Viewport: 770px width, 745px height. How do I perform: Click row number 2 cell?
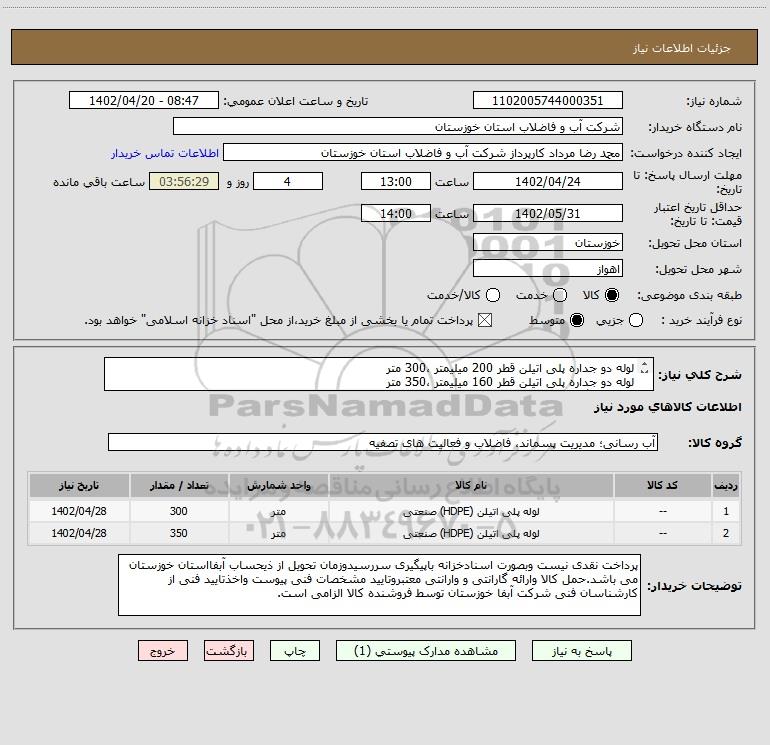click(726, 533)
